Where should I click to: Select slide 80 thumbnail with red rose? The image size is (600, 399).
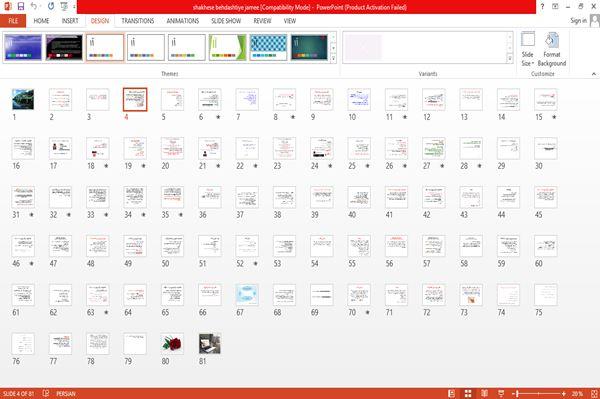[x=172, y=344]
